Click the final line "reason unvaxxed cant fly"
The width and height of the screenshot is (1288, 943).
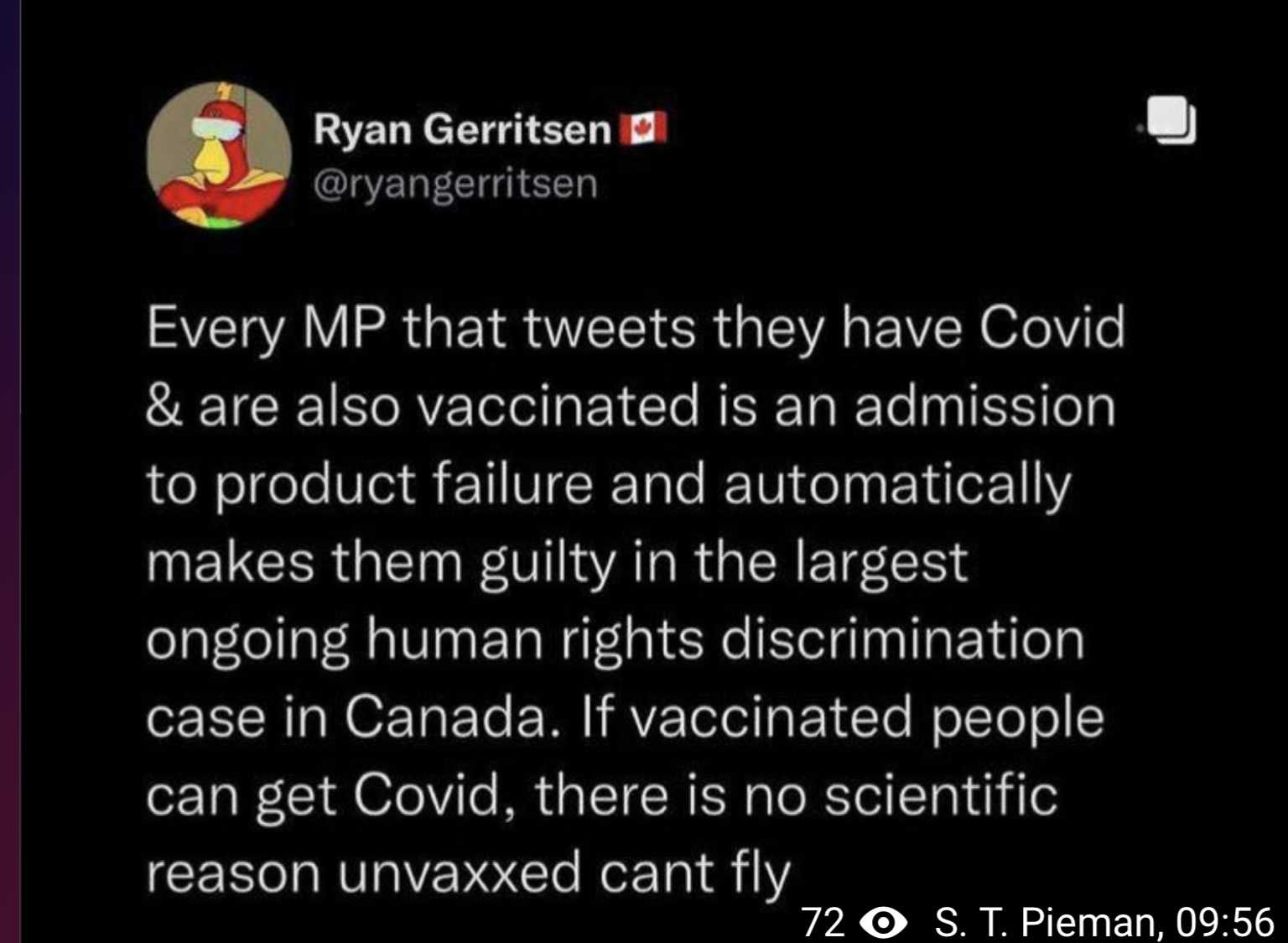[468, 873]
